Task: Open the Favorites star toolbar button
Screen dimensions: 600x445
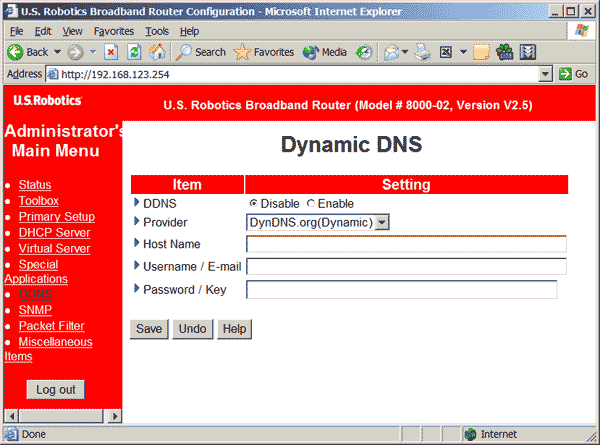Action: pos(264,52)
